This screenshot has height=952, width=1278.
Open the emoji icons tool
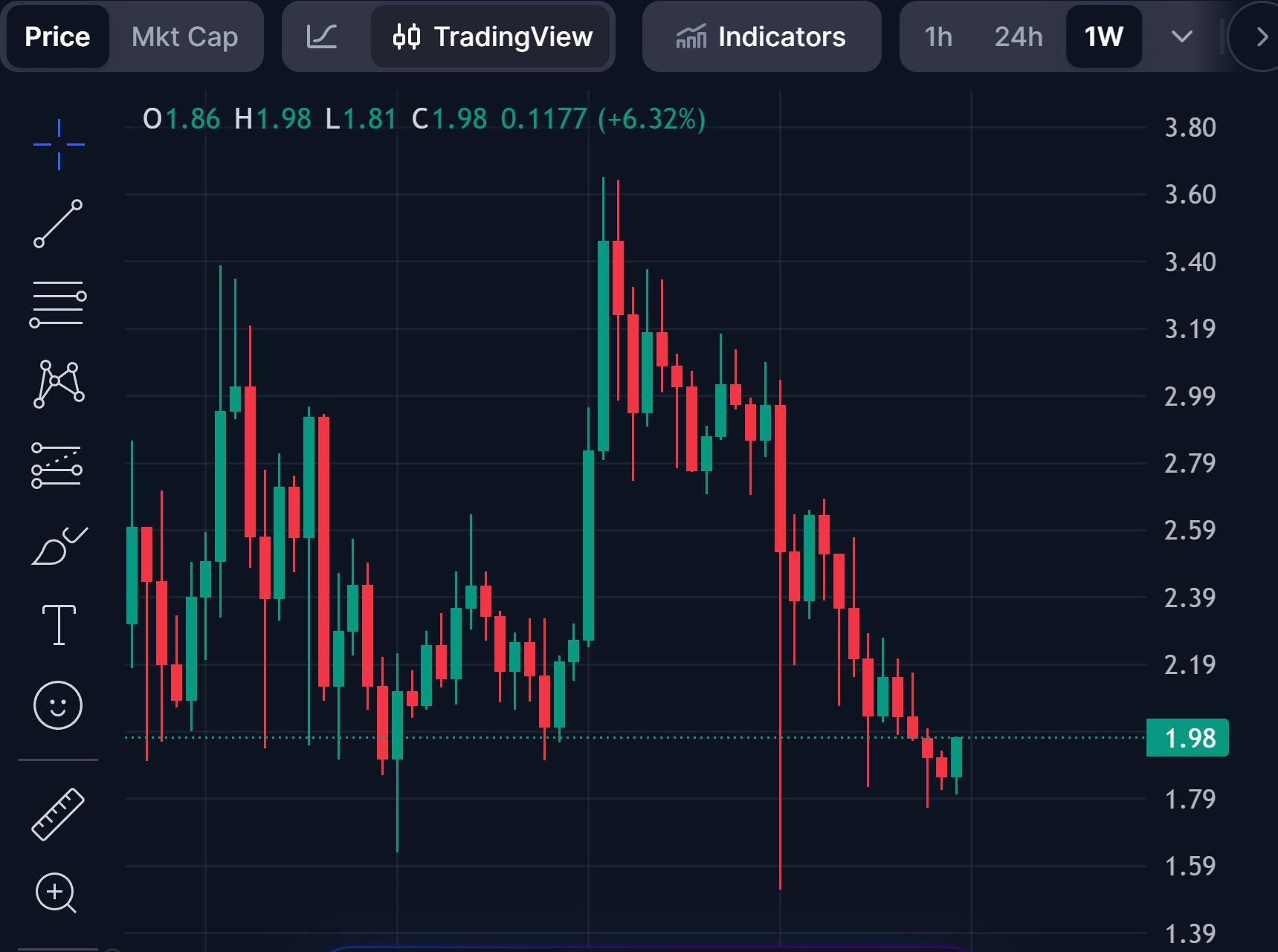click(x=58, y=705)
